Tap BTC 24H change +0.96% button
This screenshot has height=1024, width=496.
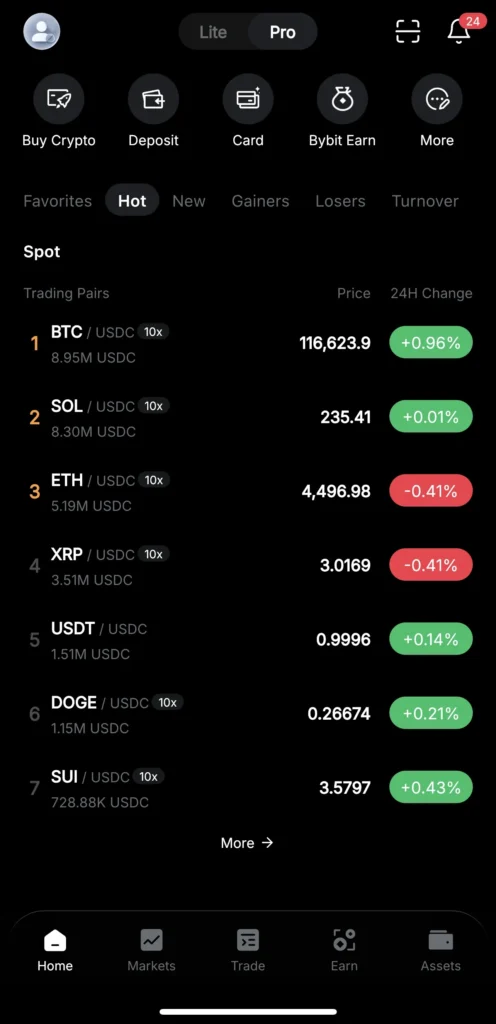431,343
